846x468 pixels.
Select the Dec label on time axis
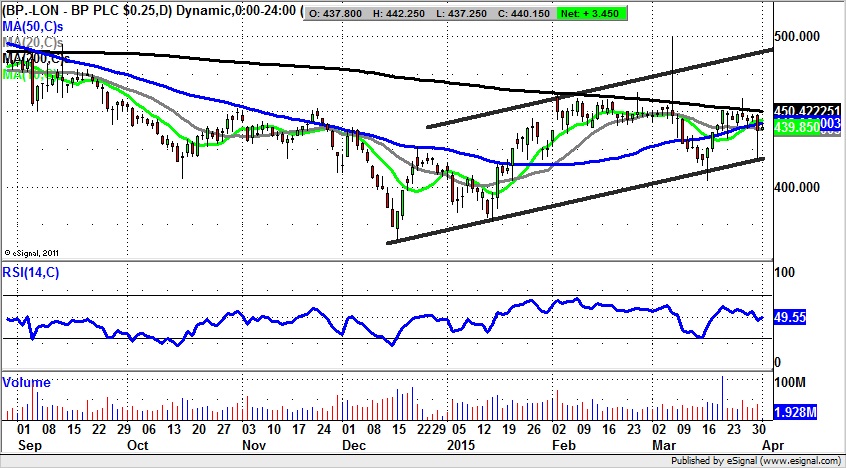tap(353, 443)
